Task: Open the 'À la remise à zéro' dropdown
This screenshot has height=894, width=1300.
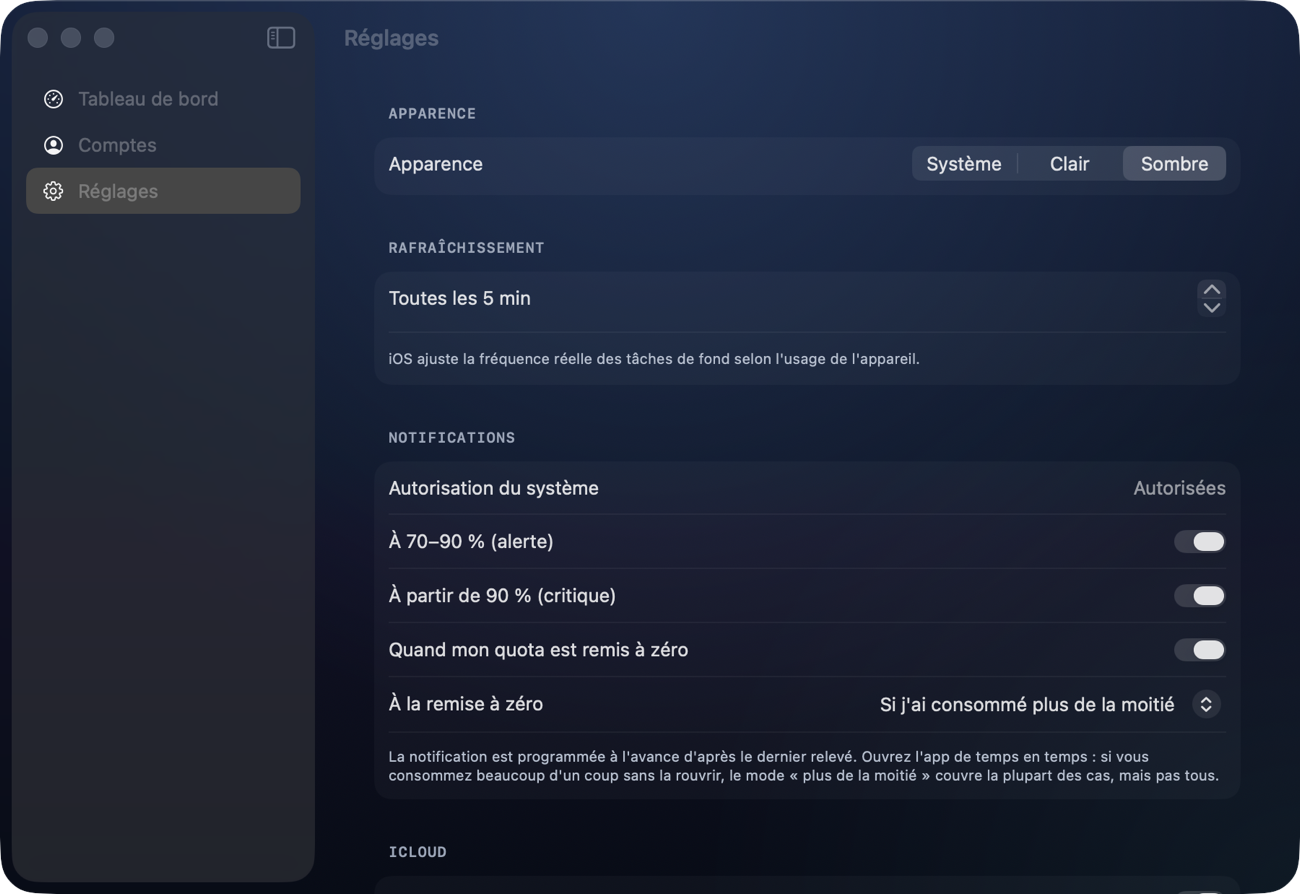Action: click(x=1206, y=704)
